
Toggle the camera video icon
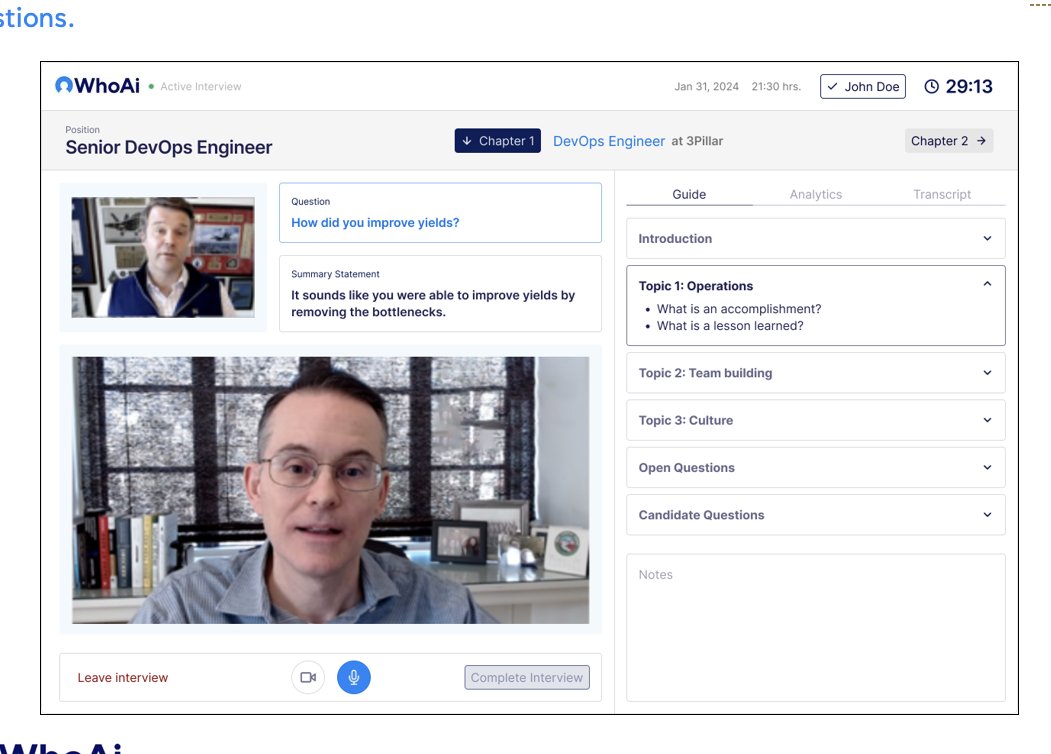[308, 678]
